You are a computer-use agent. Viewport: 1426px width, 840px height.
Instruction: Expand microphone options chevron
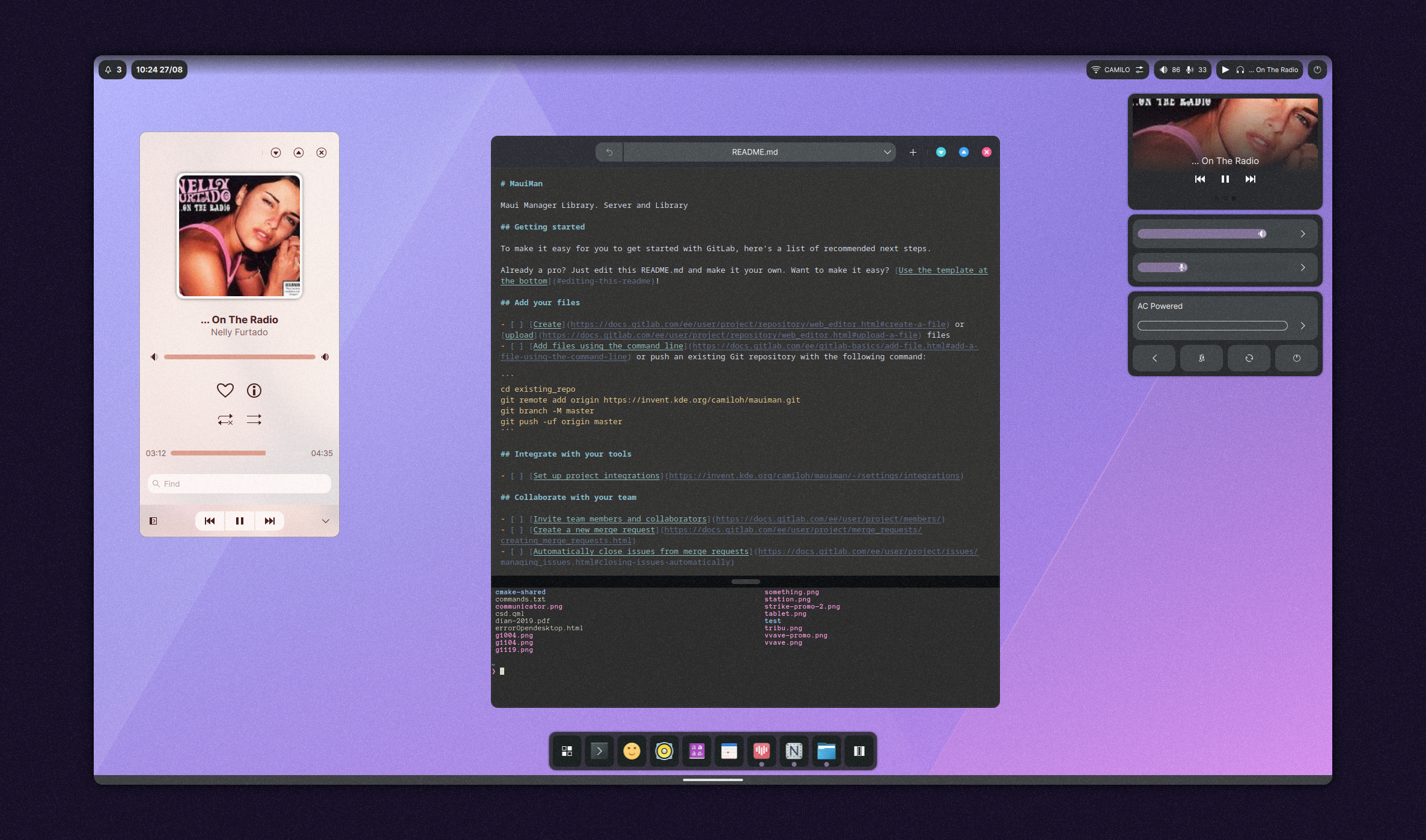coord(1303,267)
